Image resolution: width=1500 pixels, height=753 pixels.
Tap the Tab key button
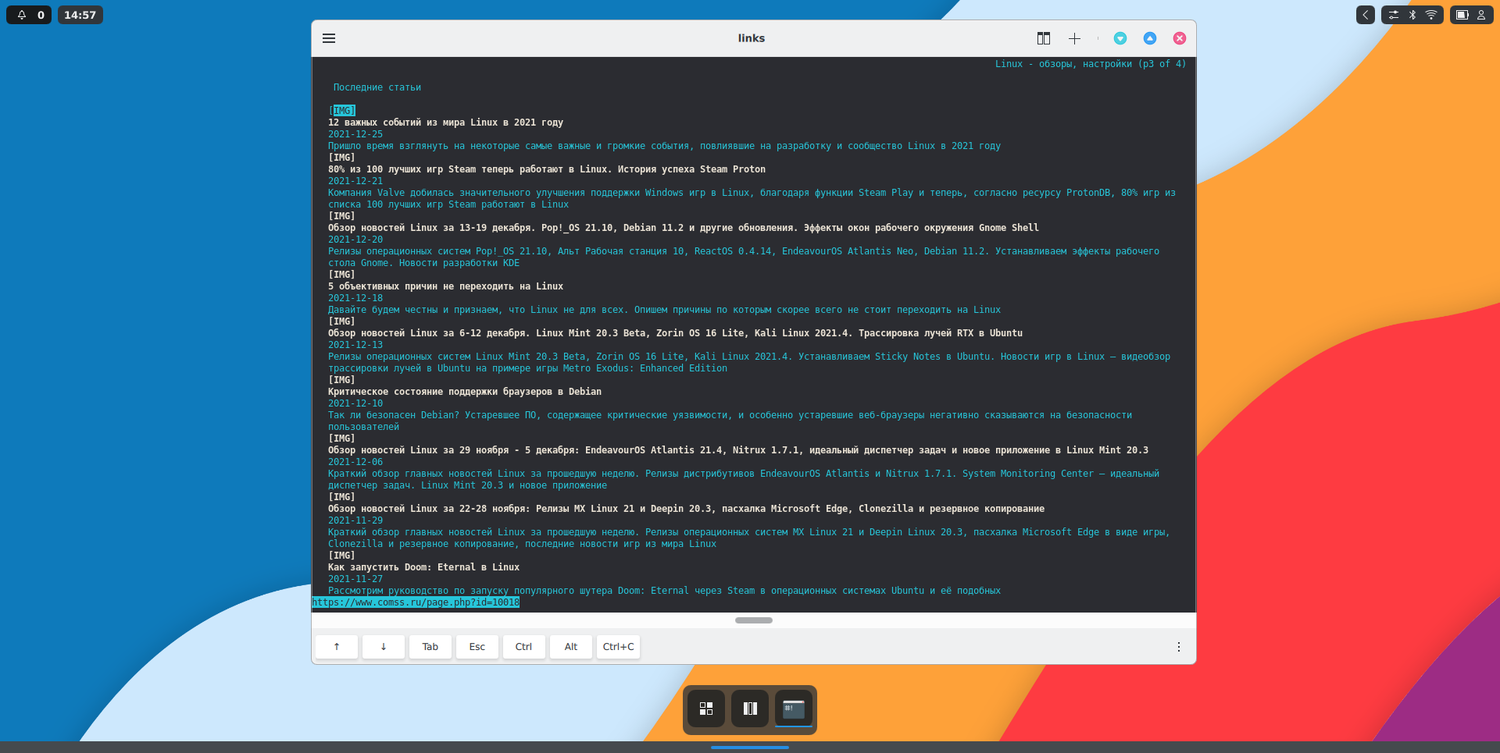(x=430, y=647)
